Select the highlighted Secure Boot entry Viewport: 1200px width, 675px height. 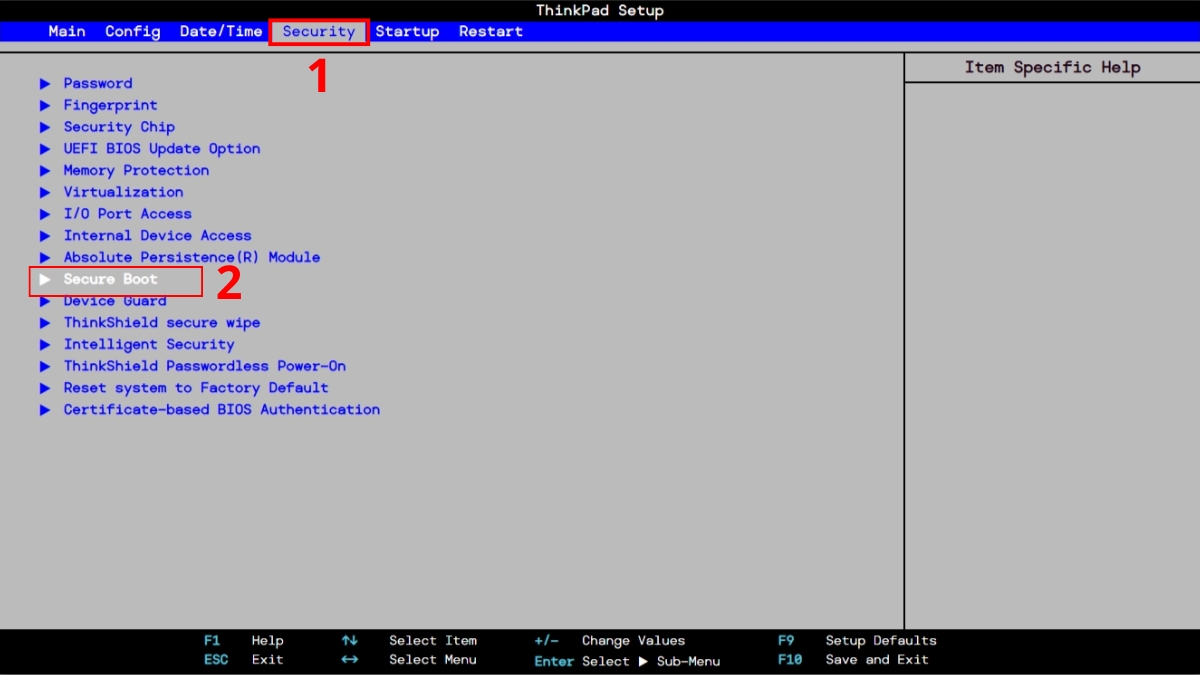pyautogui.click(x=110, y=279)
